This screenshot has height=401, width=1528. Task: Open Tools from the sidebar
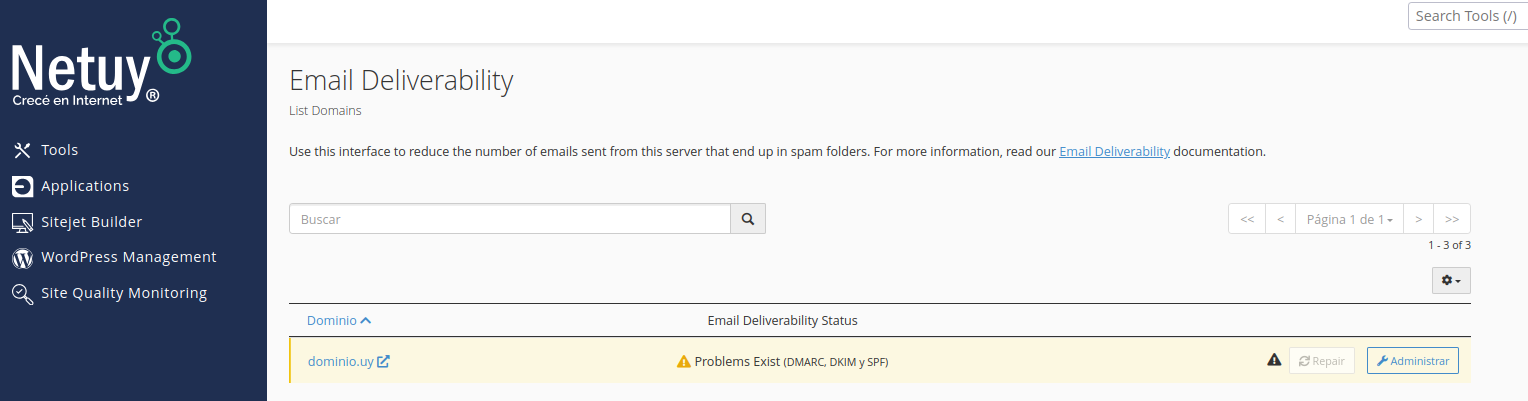(59, 150)
